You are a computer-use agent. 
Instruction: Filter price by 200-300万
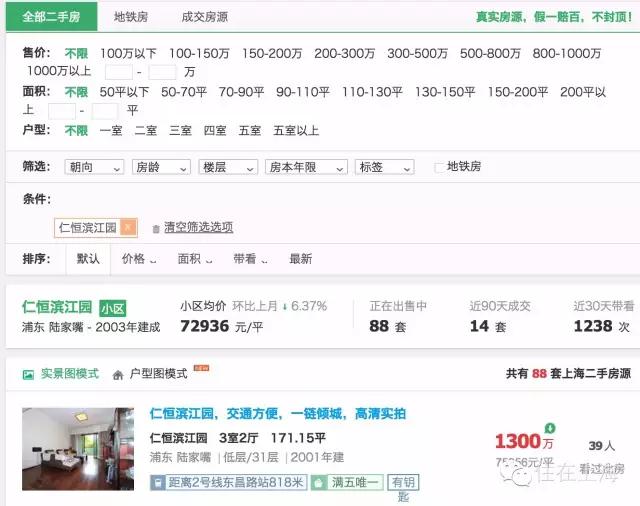[344, 53]
